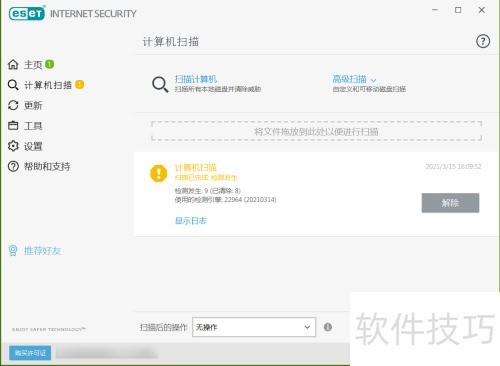Click the 解除 dismiss button
Image resolution: width=500 pixels, height=366 pixels.
coord(450,203)
